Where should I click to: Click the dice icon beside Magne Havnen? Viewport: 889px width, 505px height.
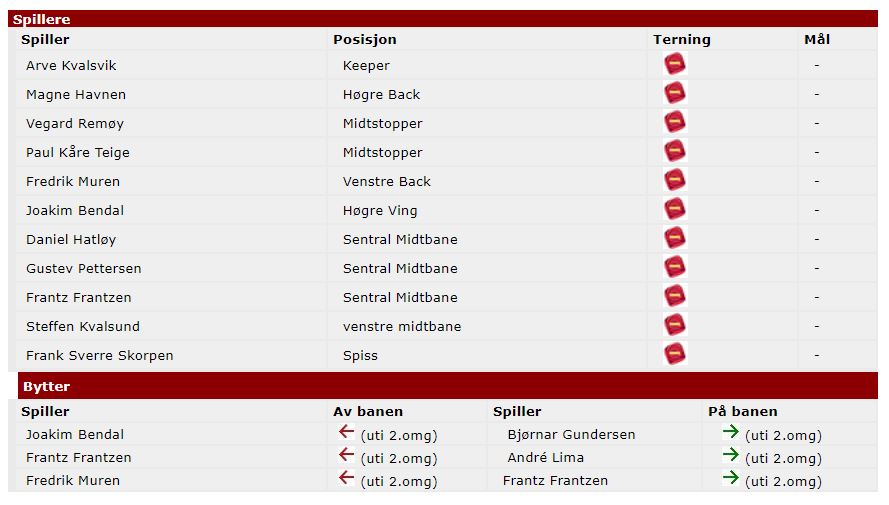675,94
